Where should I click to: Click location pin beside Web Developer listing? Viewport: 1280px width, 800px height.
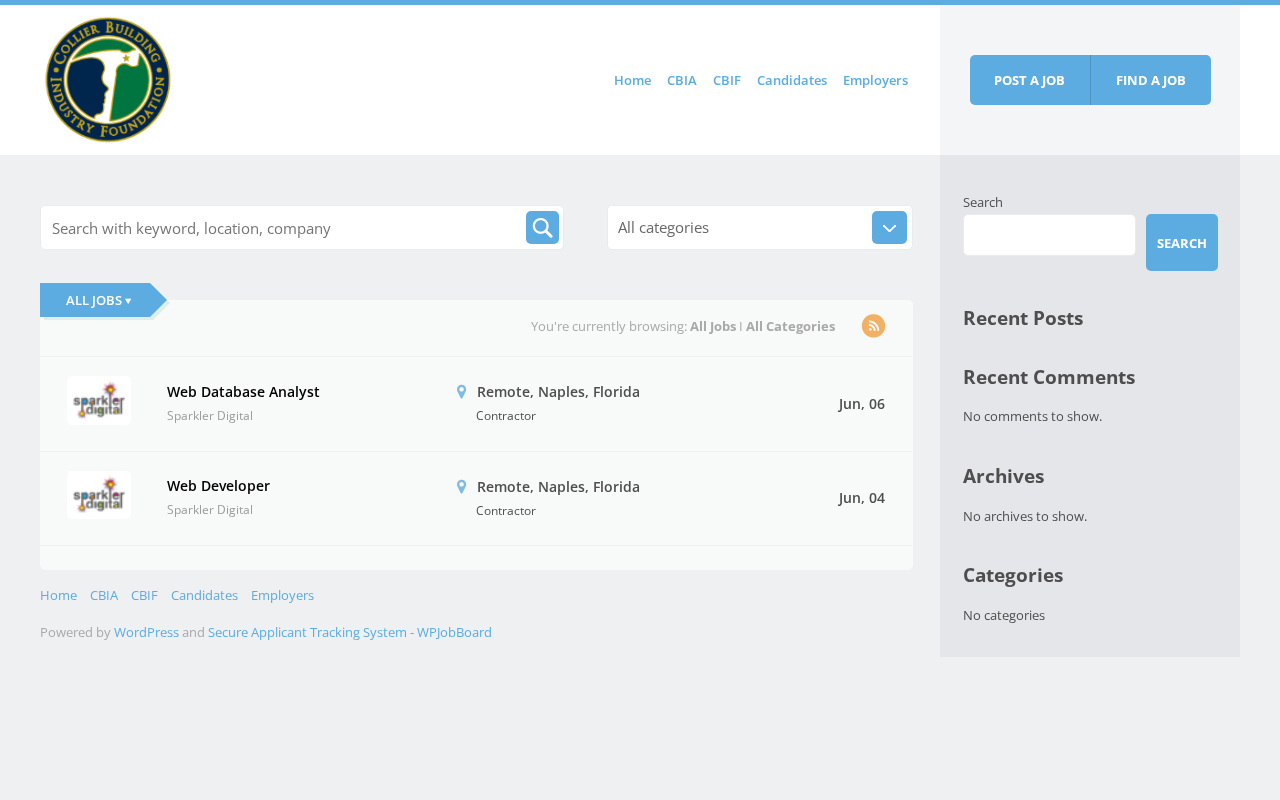[x=462, y=487]
